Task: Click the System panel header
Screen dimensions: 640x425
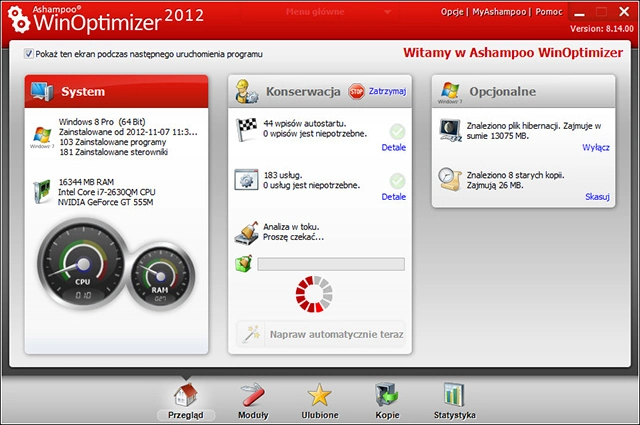Action: (x=116, y=91)
